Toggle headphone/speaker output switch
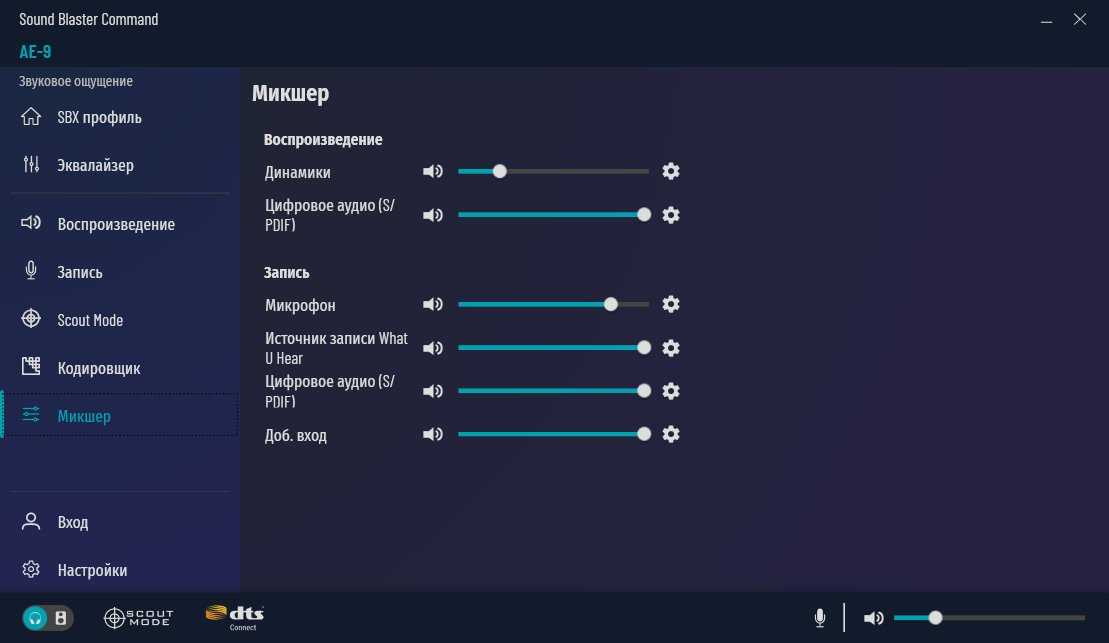The height and width of the screenshot is (643, 1109). (x=47, y=618)
